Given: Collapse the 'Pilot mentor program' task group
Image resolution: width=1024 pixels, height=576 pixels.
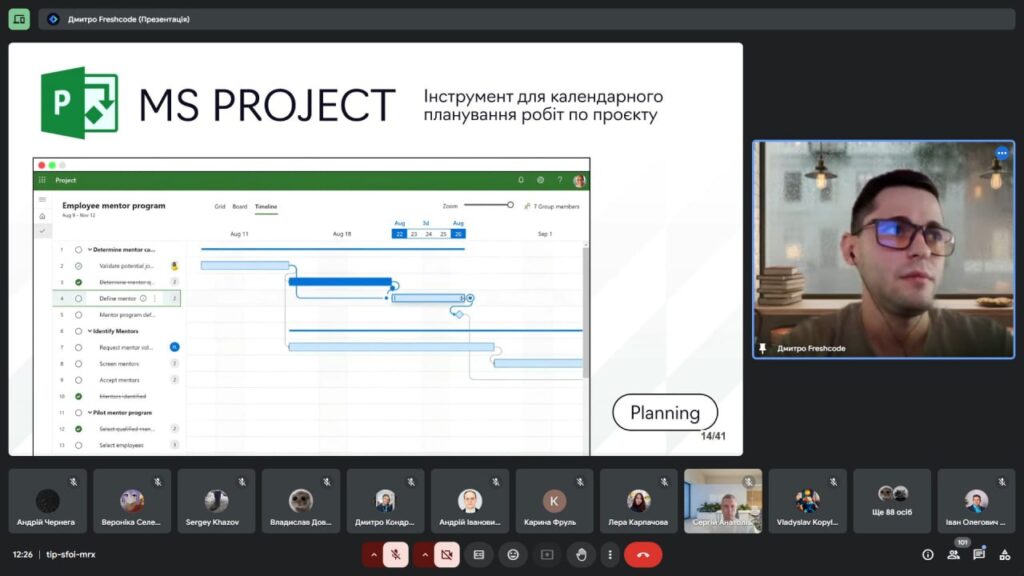Looking at the screenshot, I should pyautogui.click(x=90, y=413).
